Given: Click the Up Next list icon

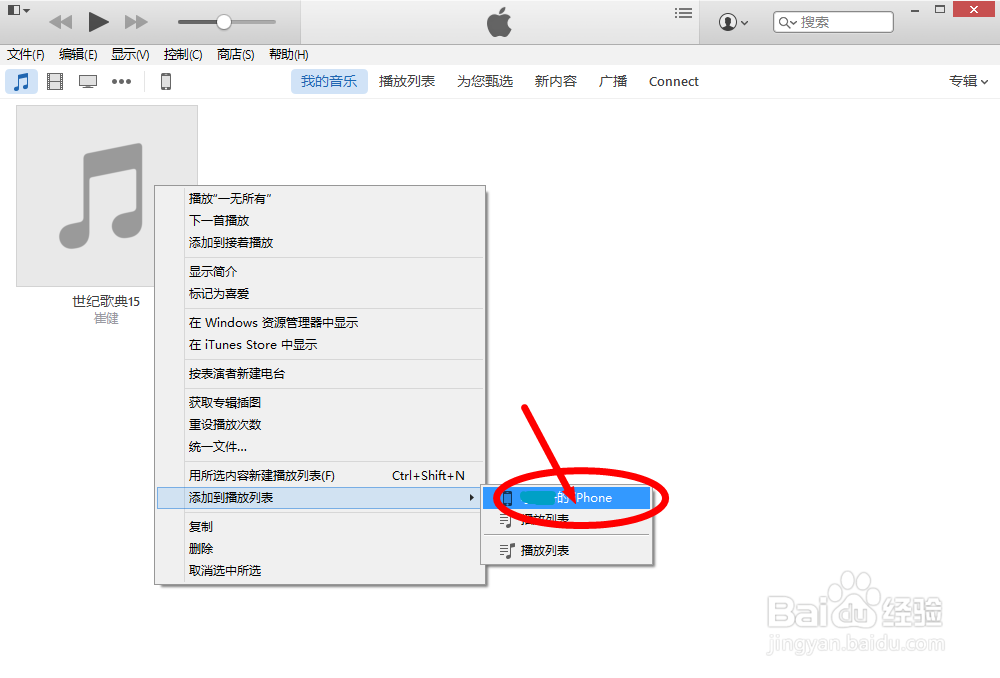Looking at the screenshot, I should pyautogui.click(x=683, y=13).
